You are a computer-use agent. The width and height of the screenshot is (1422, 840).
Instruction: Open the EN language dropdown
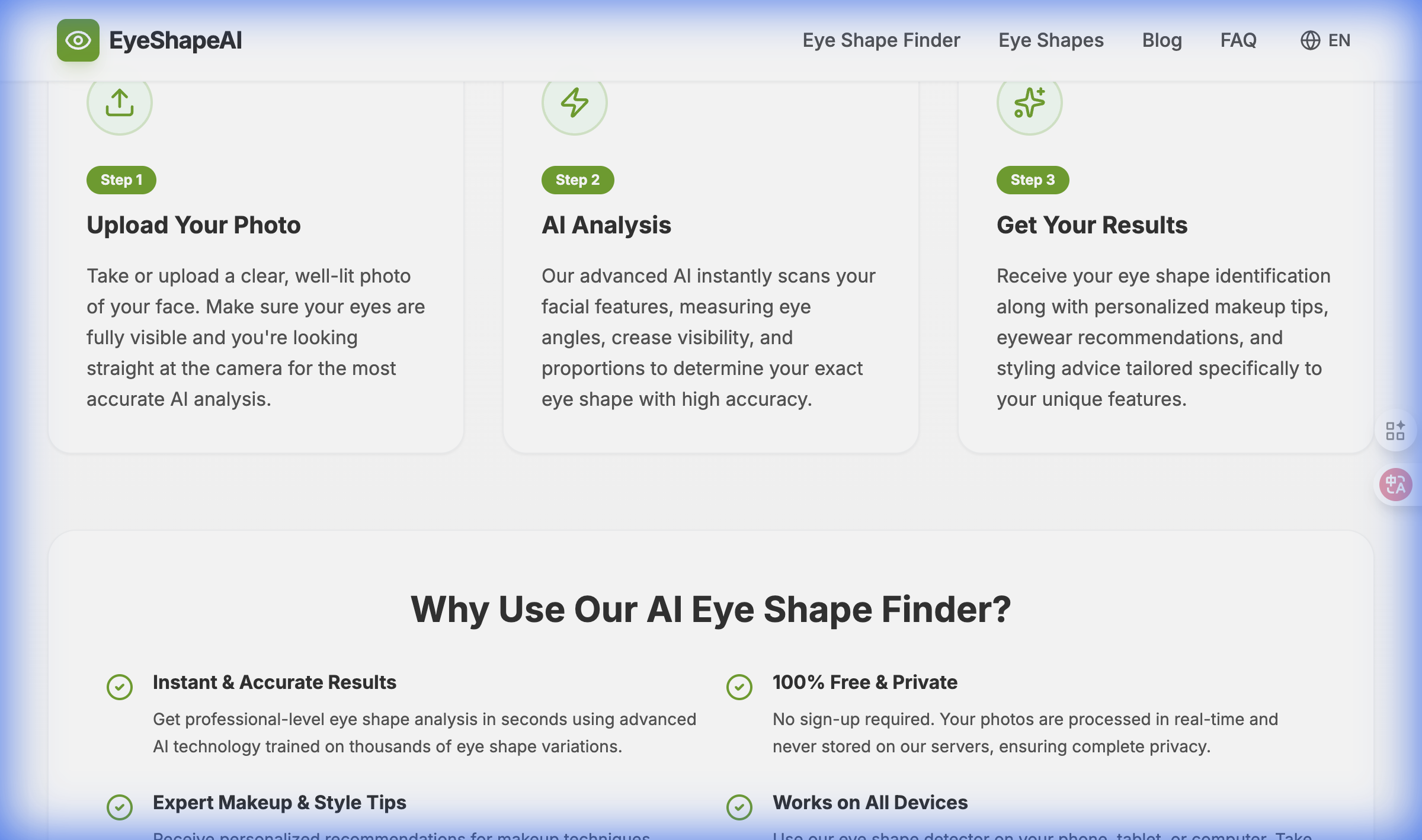1340,40
